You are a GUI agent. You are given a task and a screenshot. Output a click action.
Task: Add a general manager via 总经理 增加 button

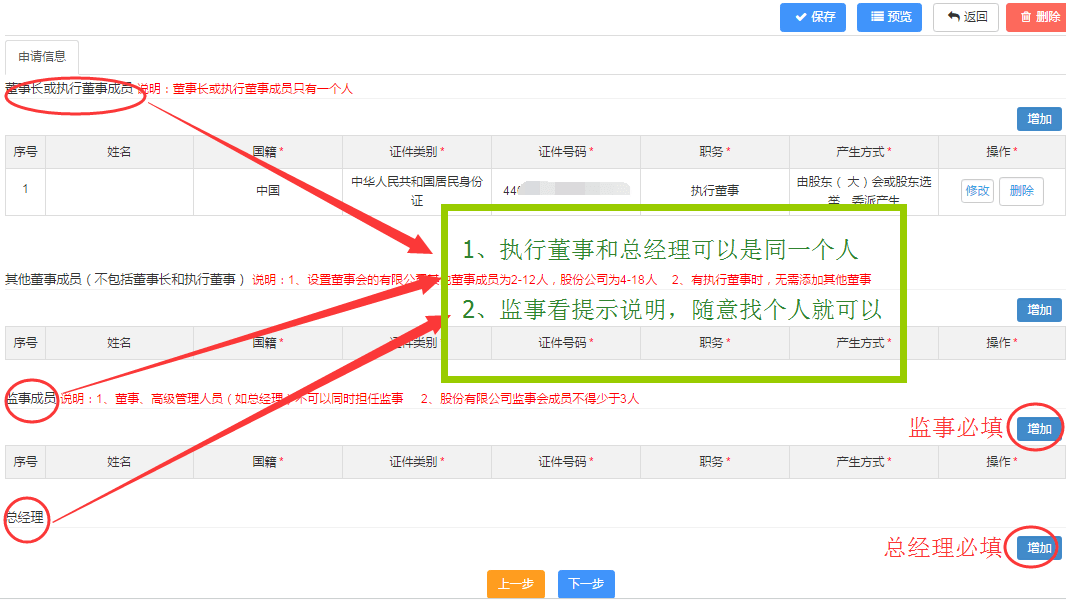click(1039, 548)
